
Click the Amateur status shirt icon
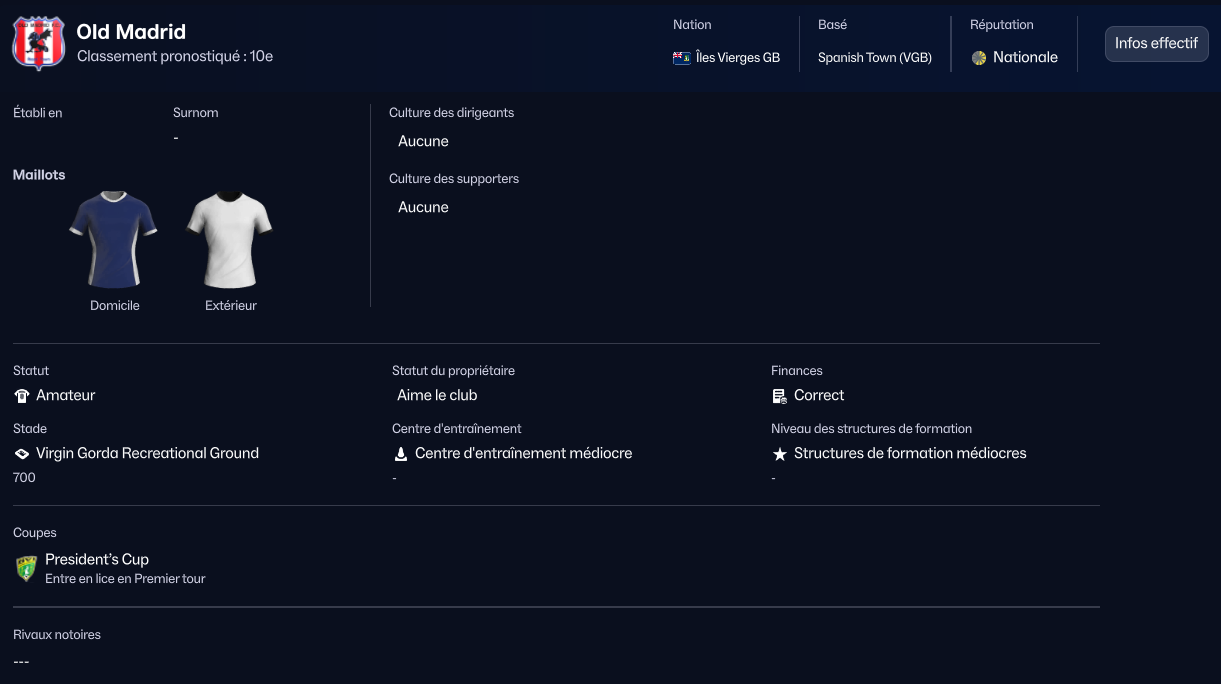click(22, 396)
